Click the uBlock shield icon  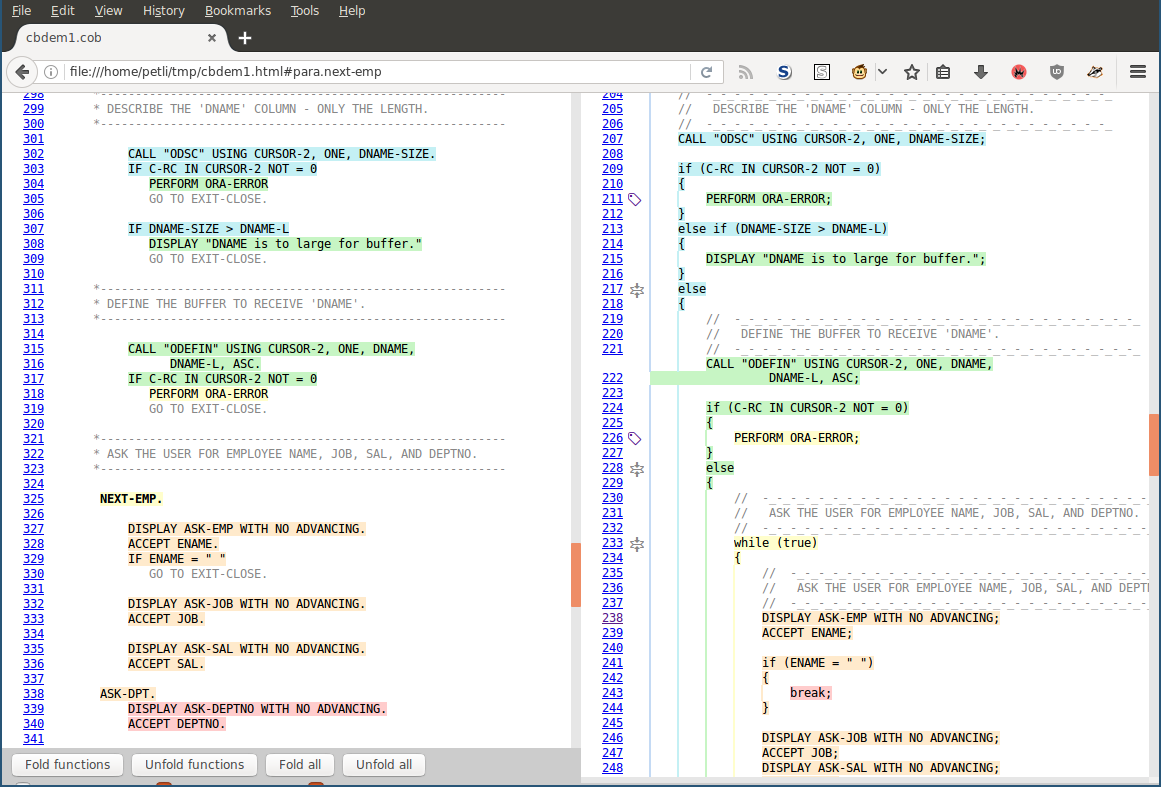point(1057,72)
